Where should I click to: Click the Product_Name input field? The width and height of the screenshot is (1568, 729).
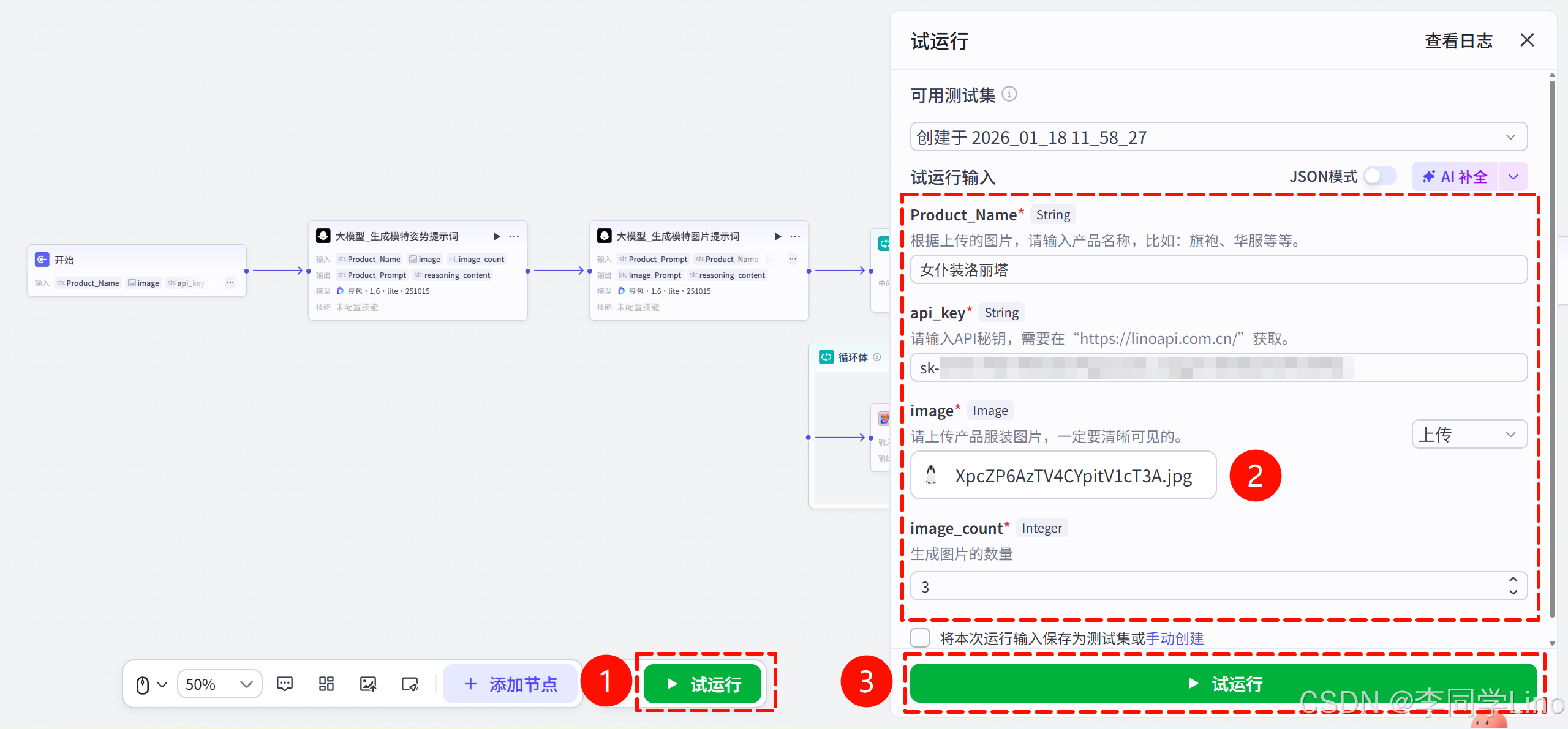click(x=1218, y=270)
